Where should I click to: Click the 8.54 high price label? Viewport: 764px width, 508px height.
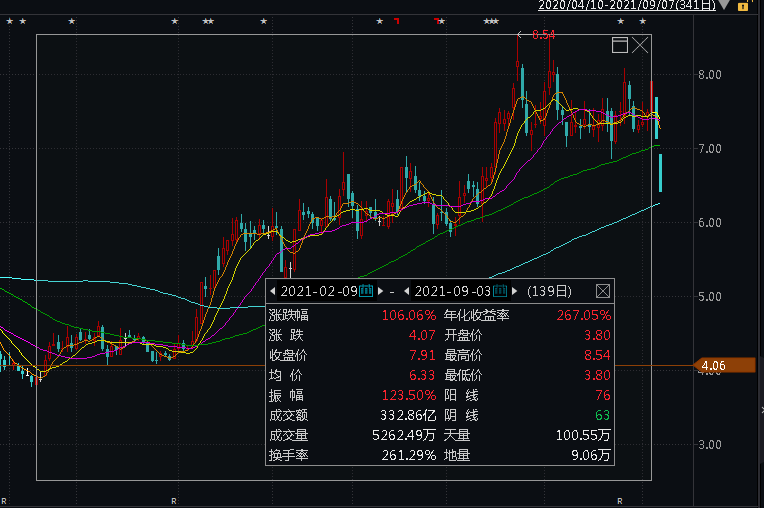[x=543, y=35]
